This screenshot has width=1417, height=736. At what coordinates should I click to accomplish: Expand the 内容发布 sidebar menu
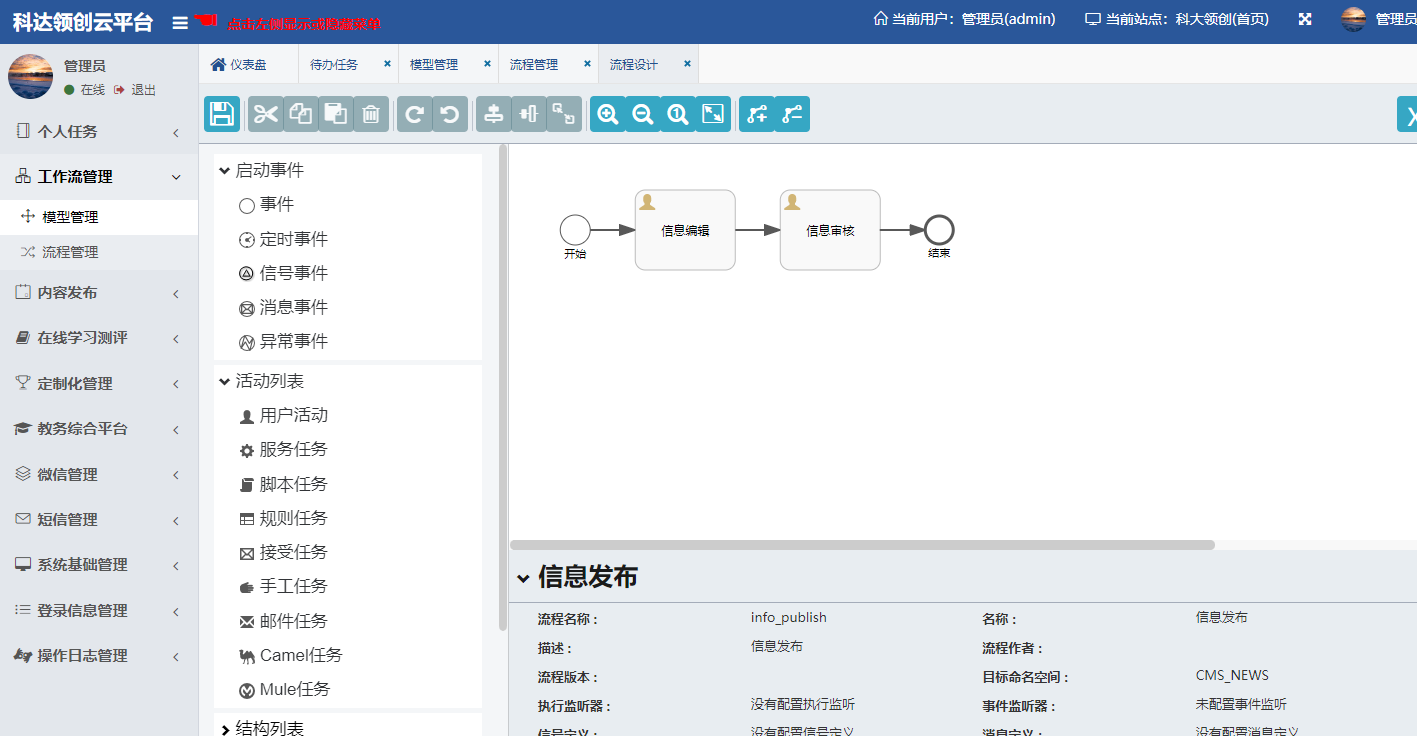click(x=99, y=293)
